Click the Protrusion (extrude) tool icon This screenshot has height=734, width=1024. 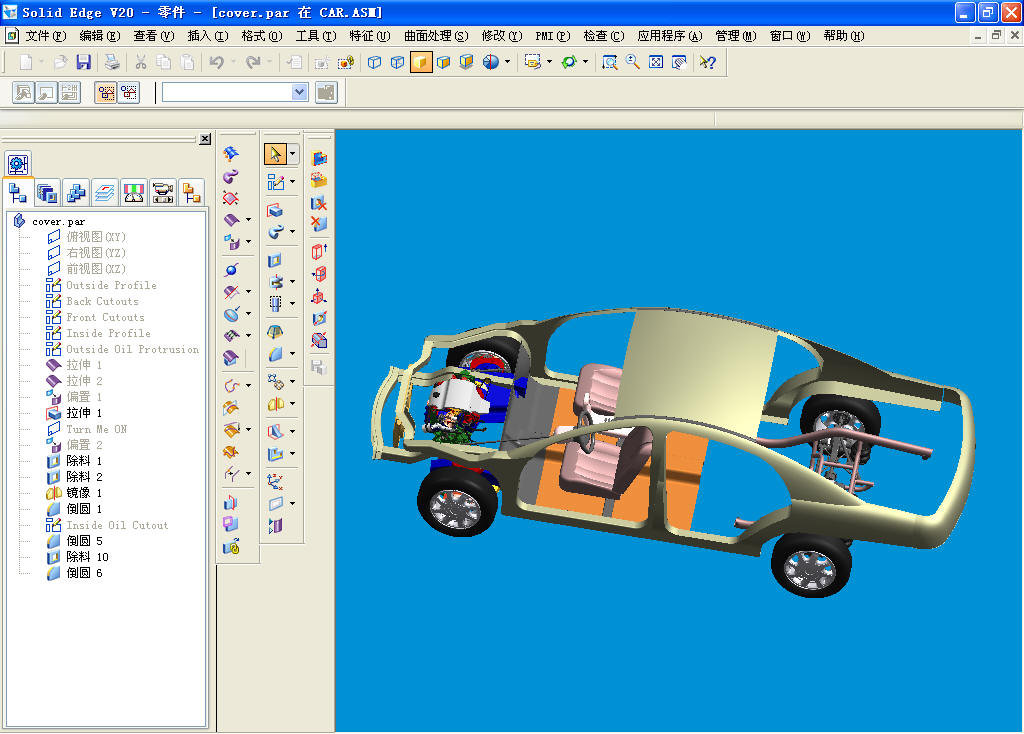(x=275, y=210)
